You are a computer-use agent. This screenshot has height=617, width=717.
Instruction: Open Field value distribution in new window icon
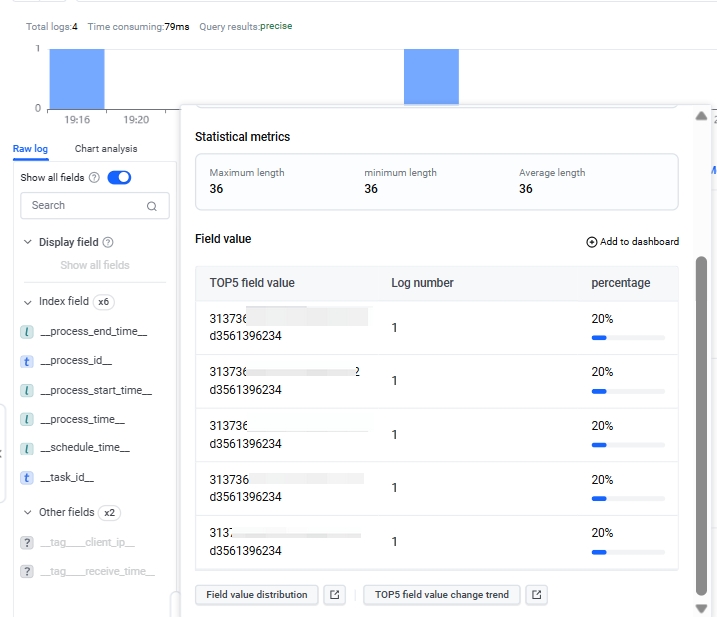click(x=335, y=595)
